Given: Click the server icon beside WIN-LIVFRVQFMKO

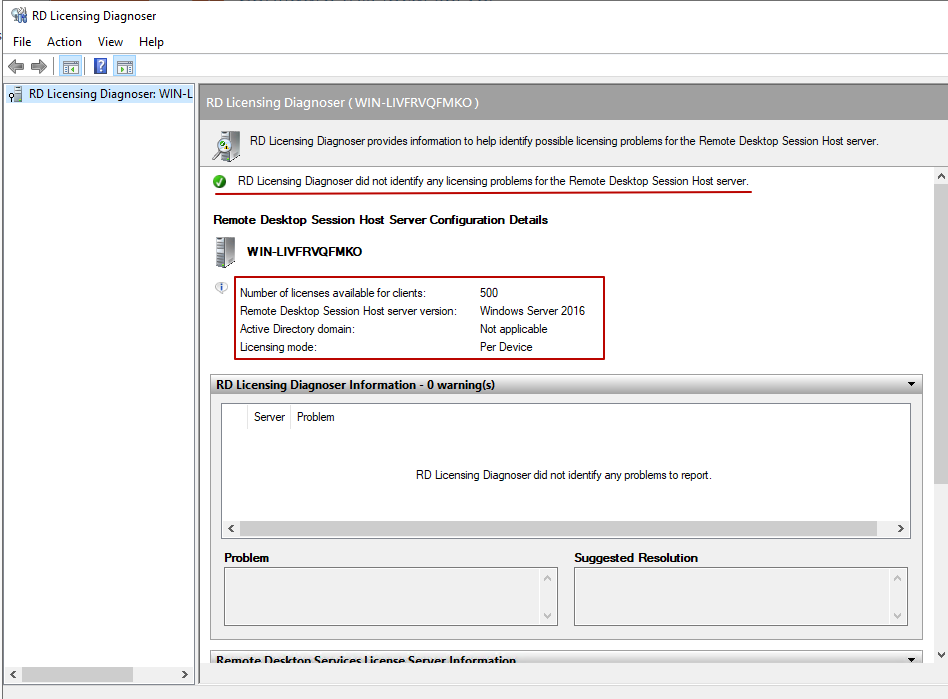Looking at the screenshot, I should coord(225,252).
